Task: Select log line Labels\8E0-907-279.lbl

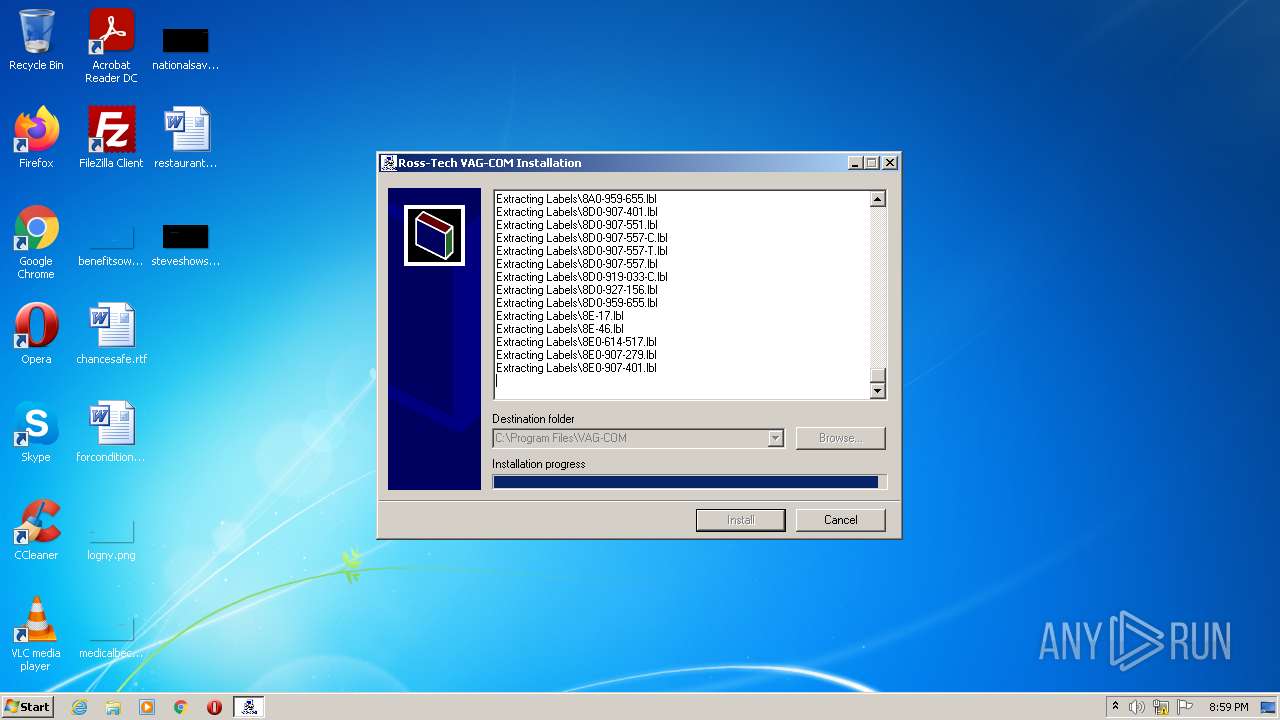Action: coord(576,355)
